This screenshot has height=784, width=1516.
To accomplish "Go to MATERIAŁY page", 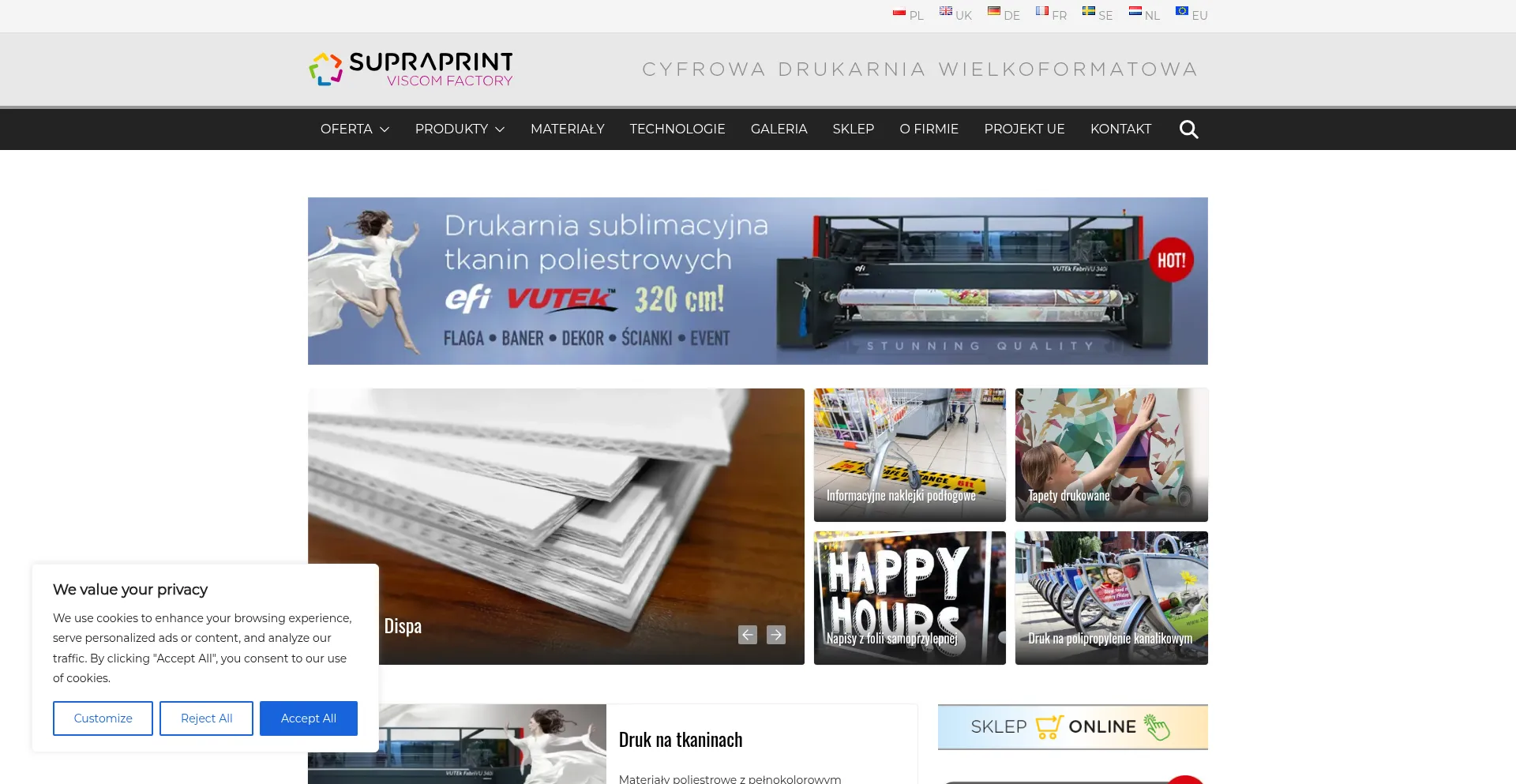I will click(568, 129).
